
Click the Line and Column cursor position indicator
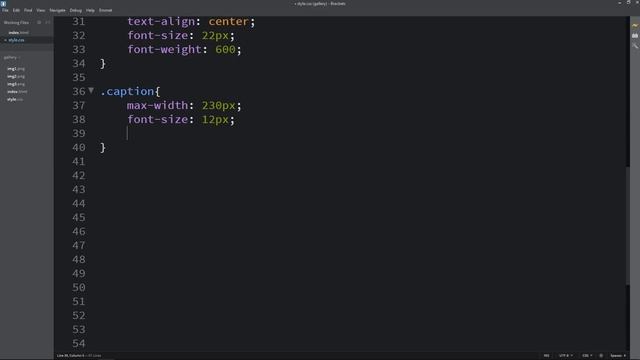71,356
